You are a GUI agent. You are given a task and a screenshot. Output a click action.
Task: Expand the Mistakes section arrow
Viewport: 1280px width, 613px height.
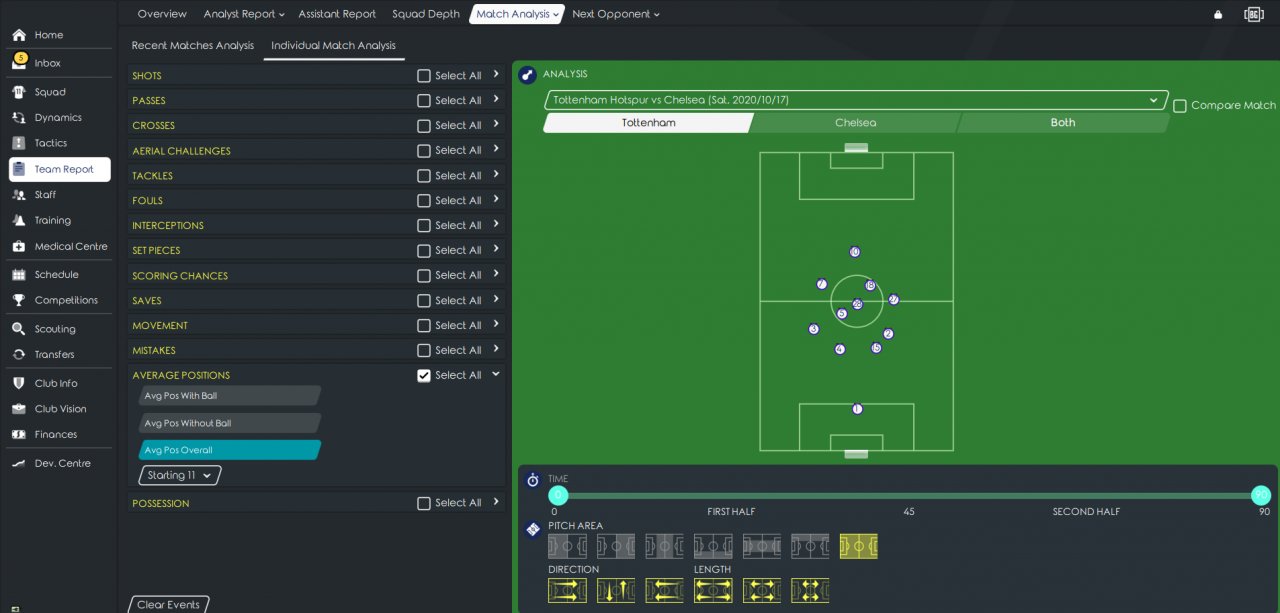tap(496, 350)
